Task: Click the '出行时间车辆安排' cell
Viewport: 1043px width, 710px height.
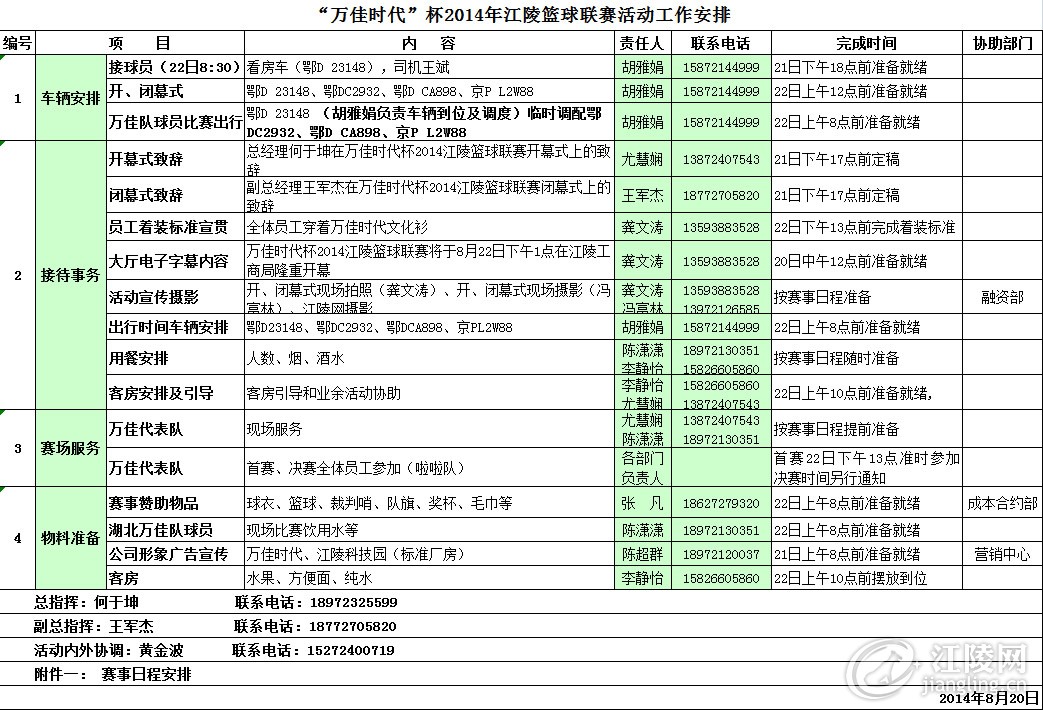Action: tap(175, 327)
